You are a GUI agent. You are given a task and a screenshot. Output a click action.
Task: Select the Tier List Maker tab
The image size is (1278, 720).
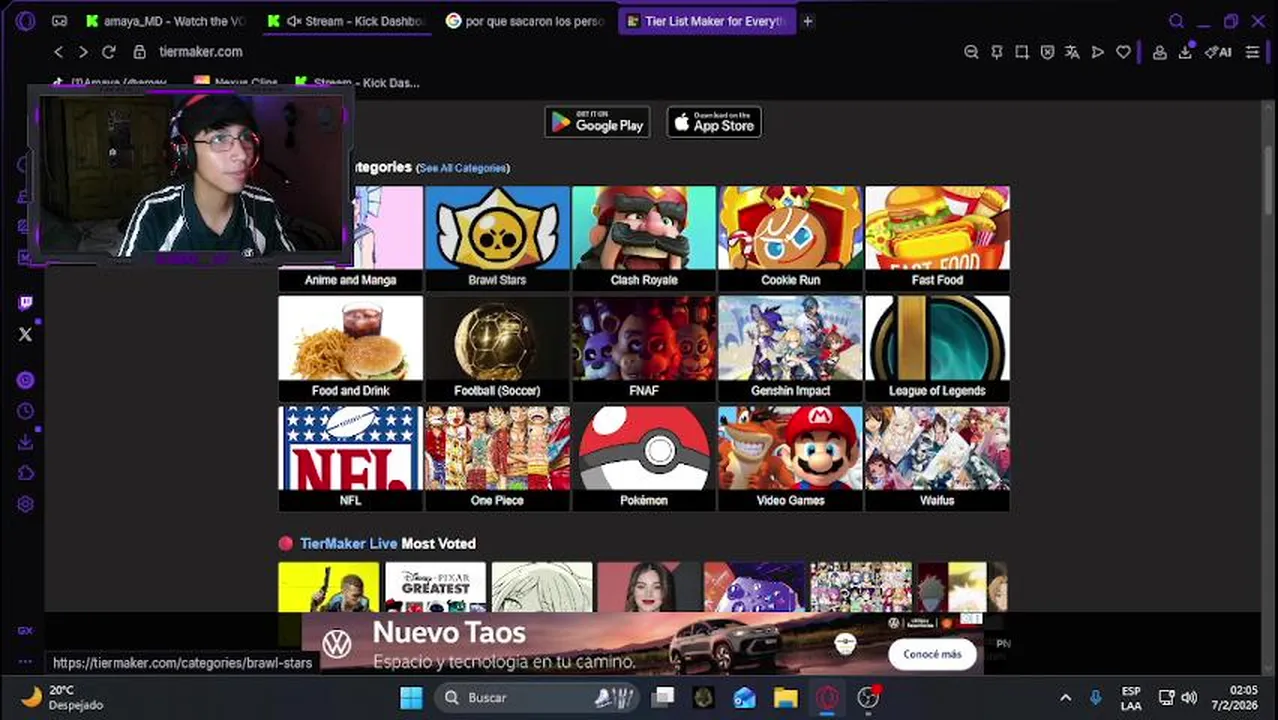click(707, 21)
